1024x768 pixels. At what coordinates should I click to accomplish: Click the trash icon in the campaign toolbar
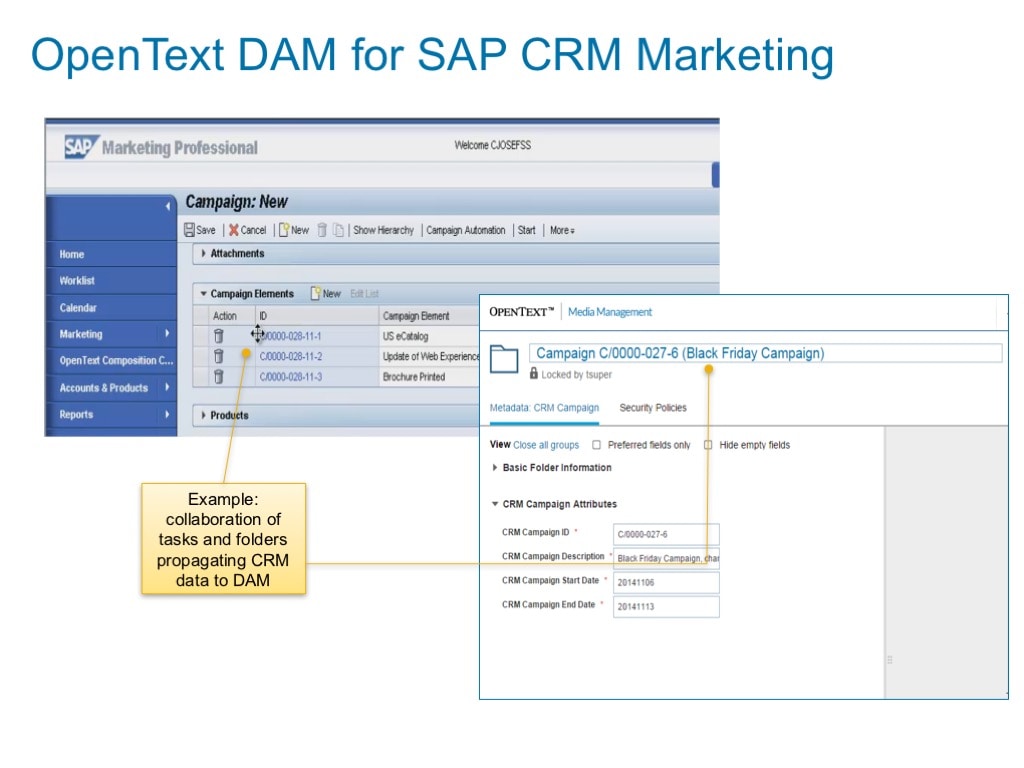point(322,230)
